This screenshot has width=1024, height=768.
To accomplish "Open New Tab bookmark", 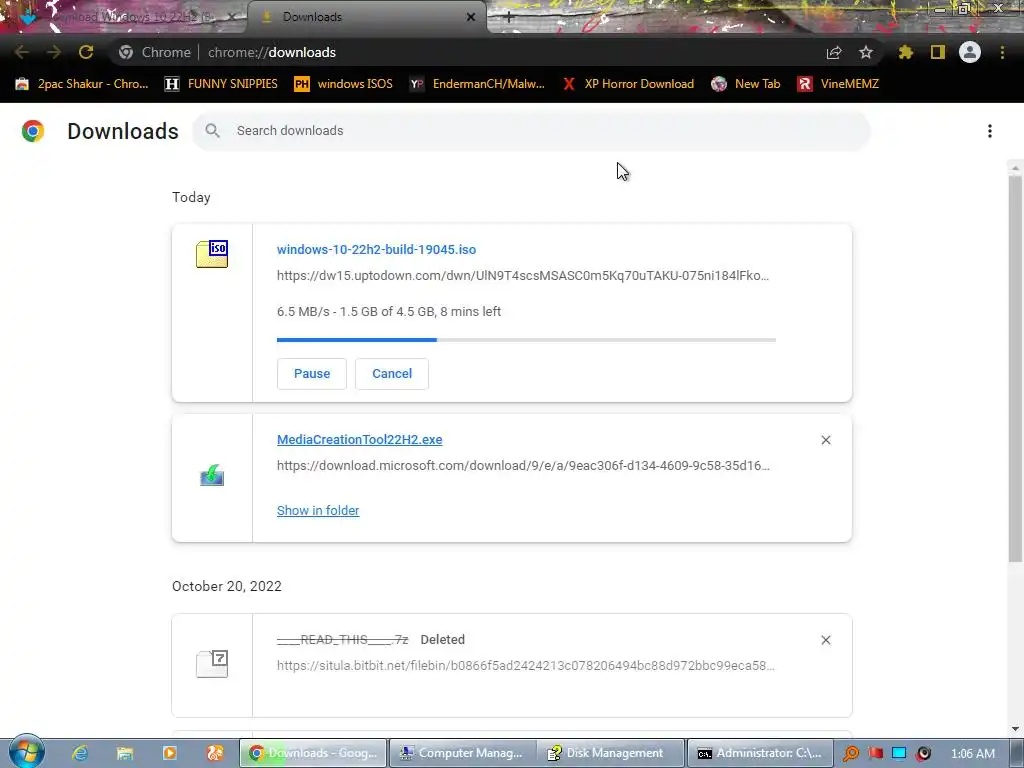I will (746, 84).
